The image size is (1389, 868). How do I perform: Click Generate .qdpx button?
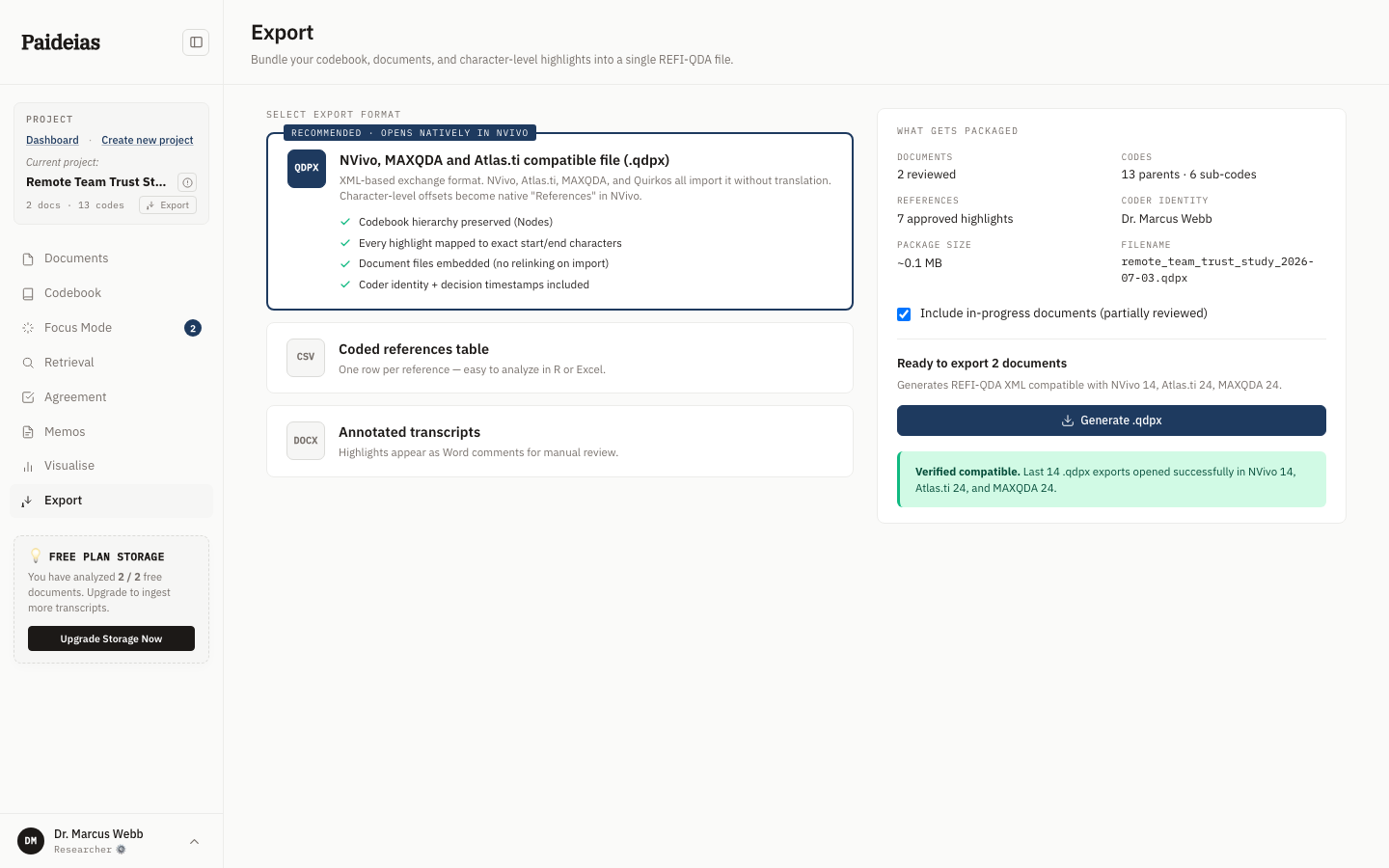click(x=1111, y=420)
